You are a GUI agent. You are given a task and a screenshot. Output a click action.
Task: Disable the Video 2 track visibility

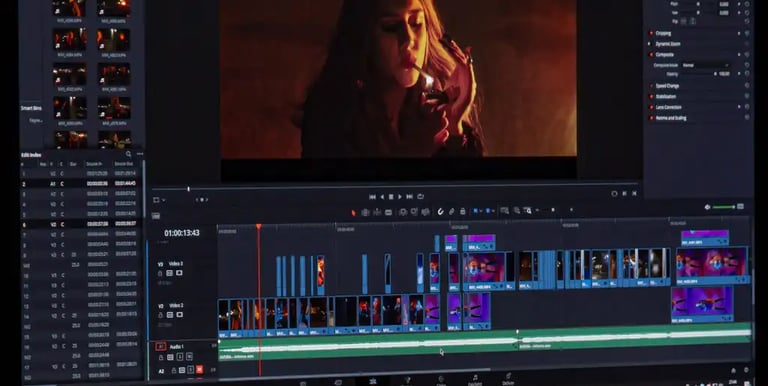pyautogui.click(x=179, y=314)
